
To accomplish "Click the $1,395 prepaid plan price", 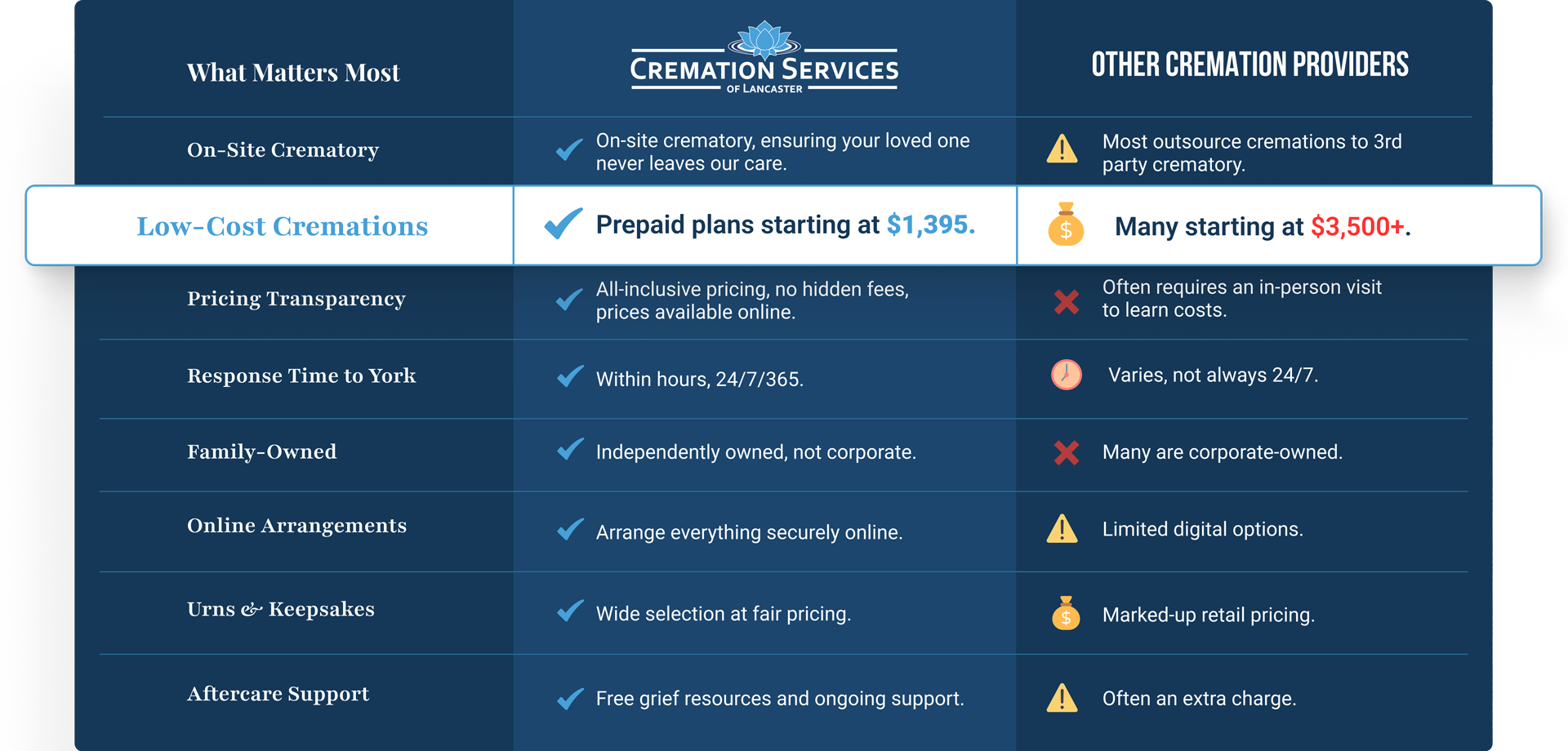I will 930,224.
